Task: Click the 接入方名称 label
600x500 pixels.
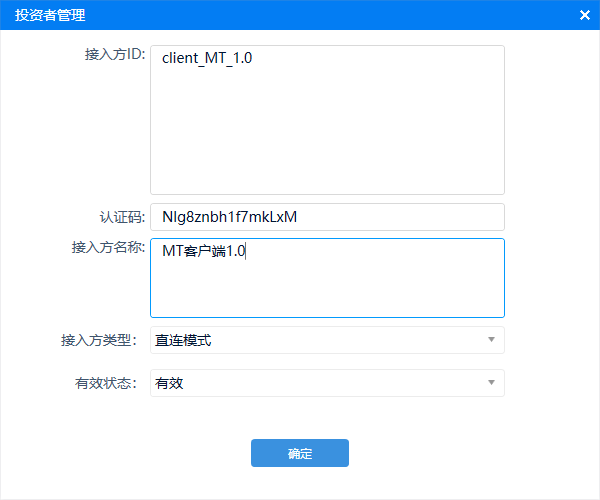Action: pos(109,247)
